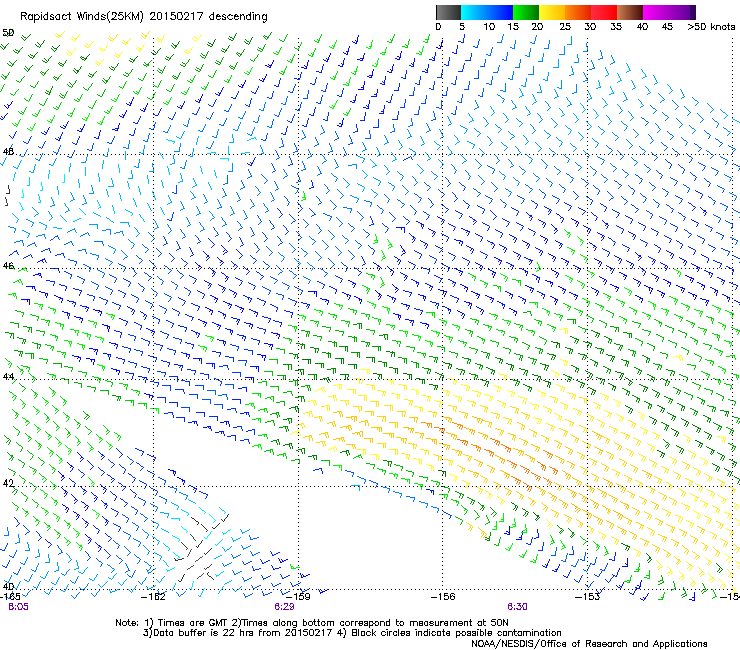
Task: Click the latitude label '42'
Action: tap(8, 483)
